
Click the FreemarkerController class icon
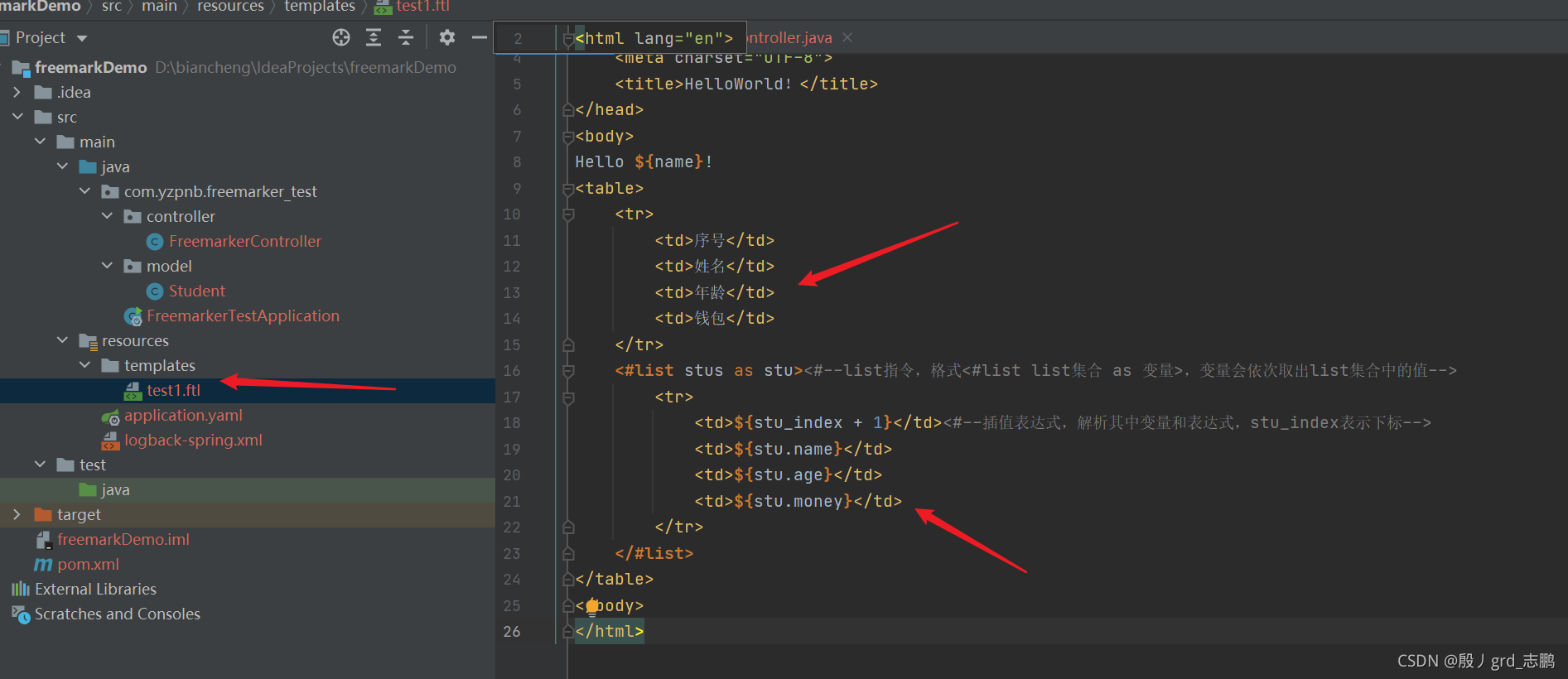(155, 241)
